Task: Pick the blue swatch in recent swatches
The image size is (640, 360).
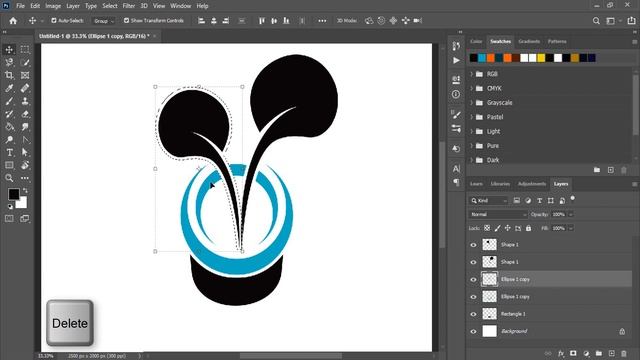Action: 482,58
